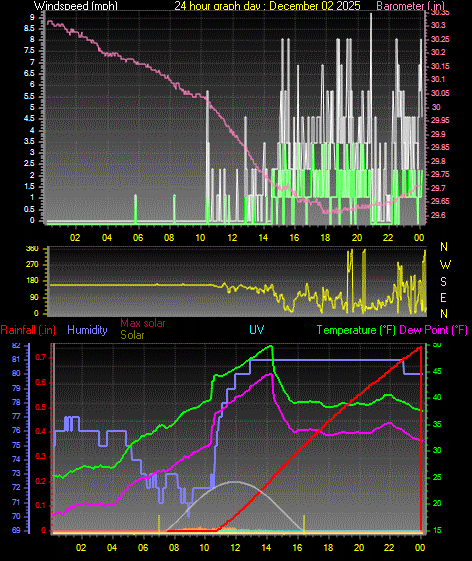The width and height of the screenshot is (472, 561).
Task: Click the "8.5" windspeed axis value
Action: coord(29,28)
